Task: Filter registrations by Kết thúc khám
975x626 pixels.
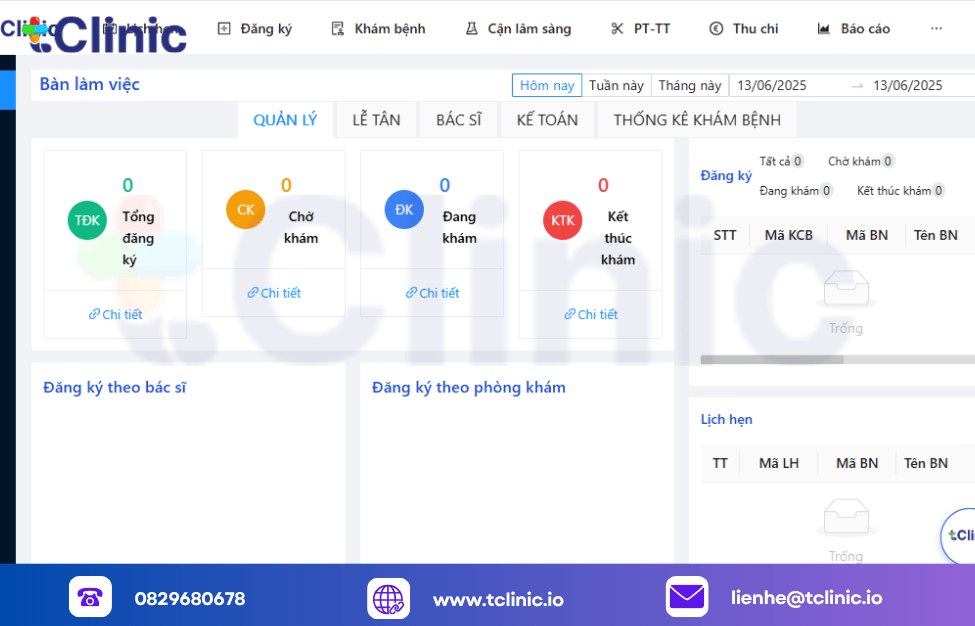Action: tap(900, 191)
